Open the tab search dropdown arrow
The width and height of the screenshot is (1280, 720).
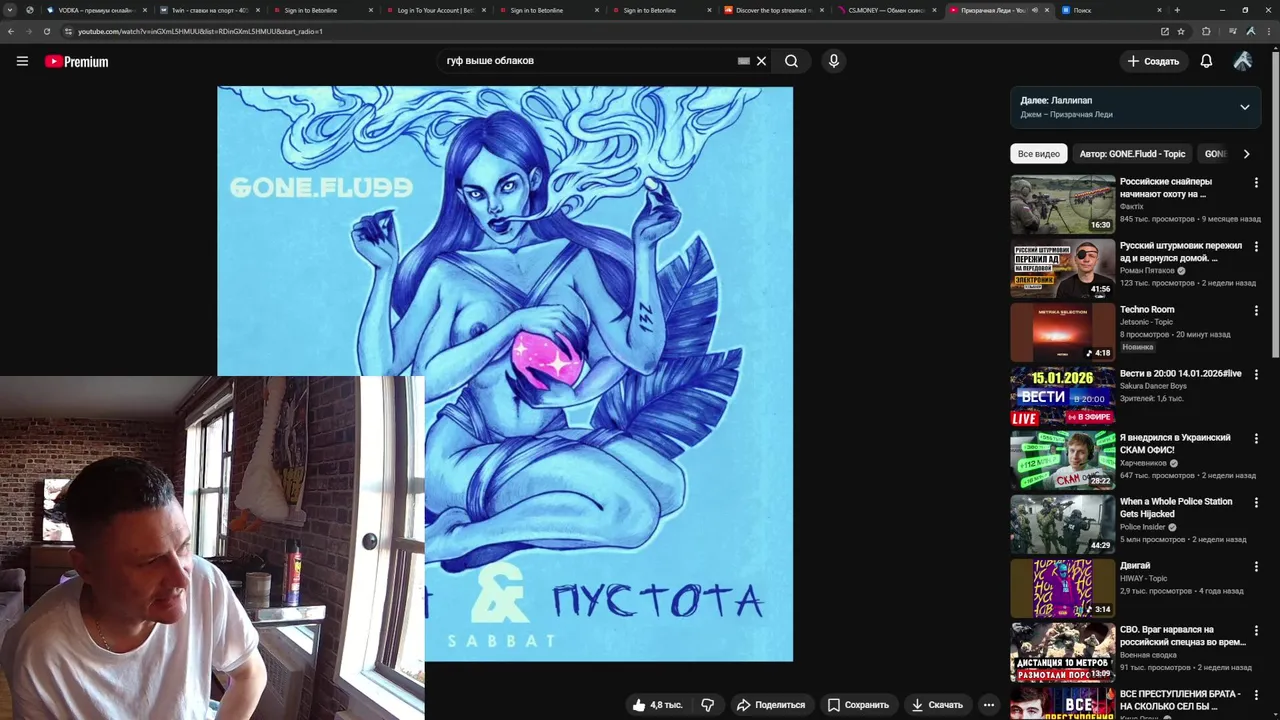pyautogui.click(x=9, y=10)
